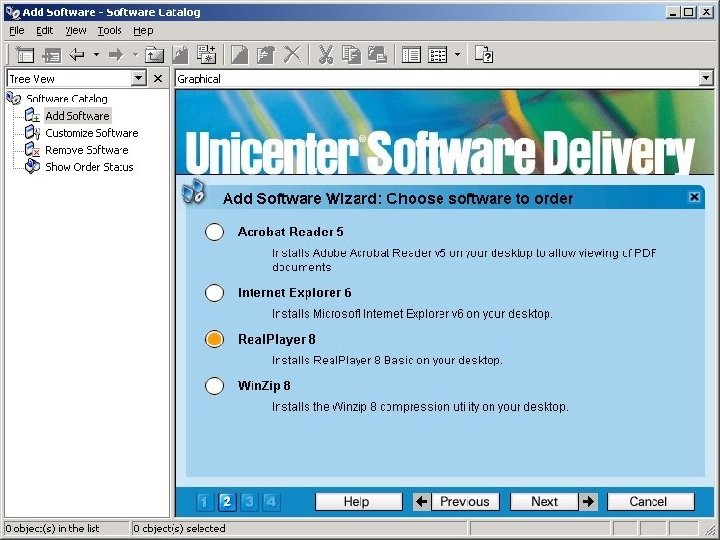
Task: Click the new item with star toolbar icon
Action: click(x=206, y=54)
